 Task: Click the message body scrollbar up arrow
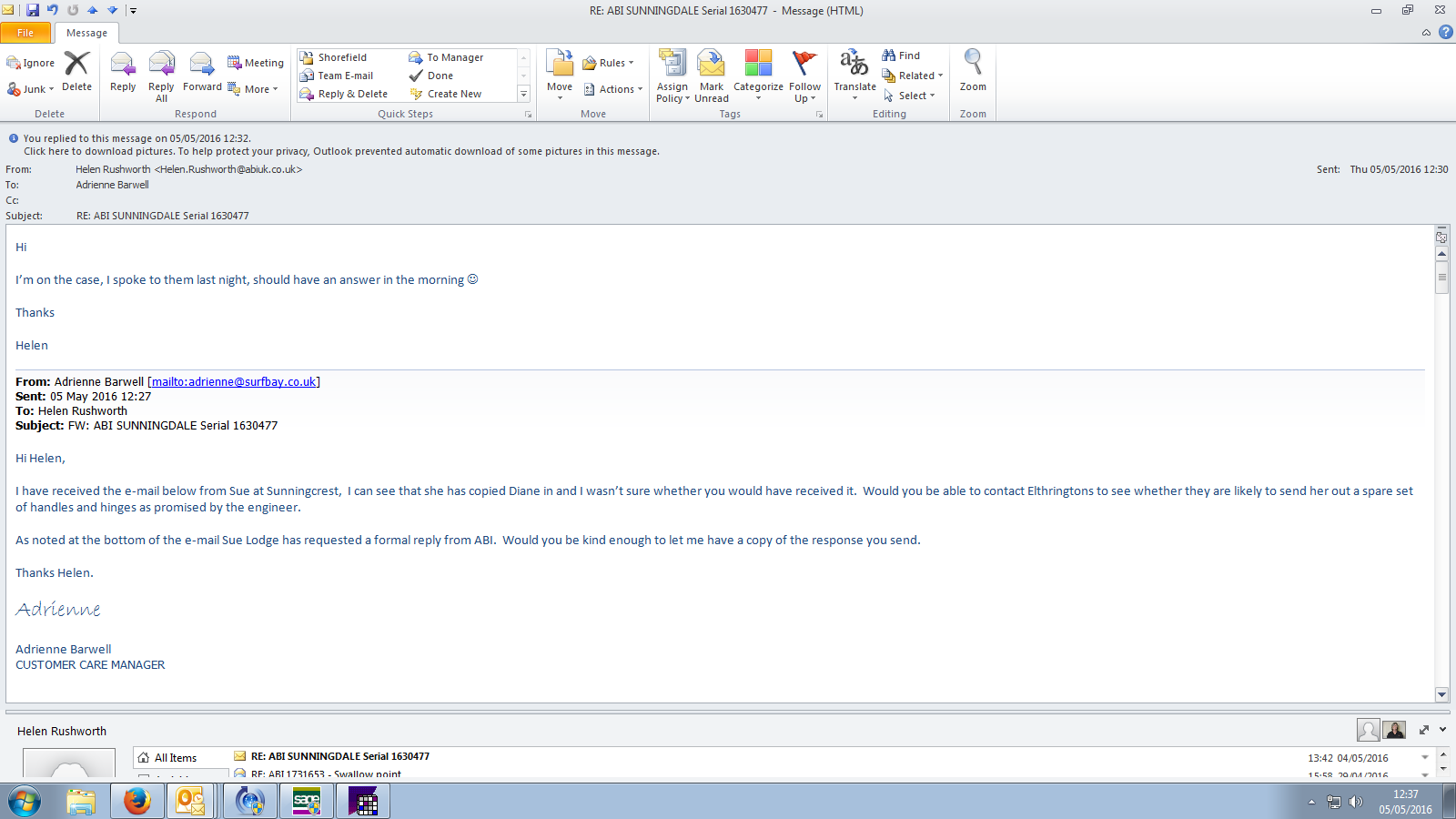tap(1441, 254)
